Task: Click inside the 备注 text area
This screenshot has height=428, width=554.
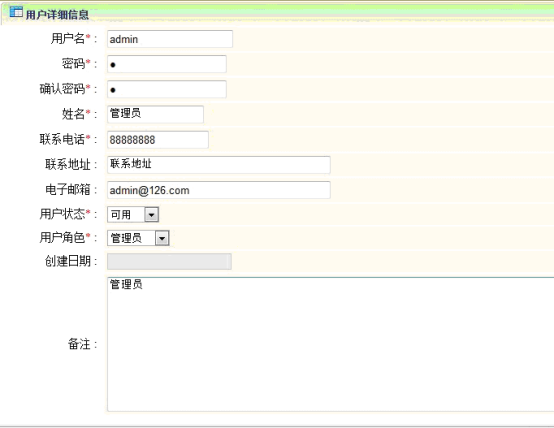Action: point(330,344)
